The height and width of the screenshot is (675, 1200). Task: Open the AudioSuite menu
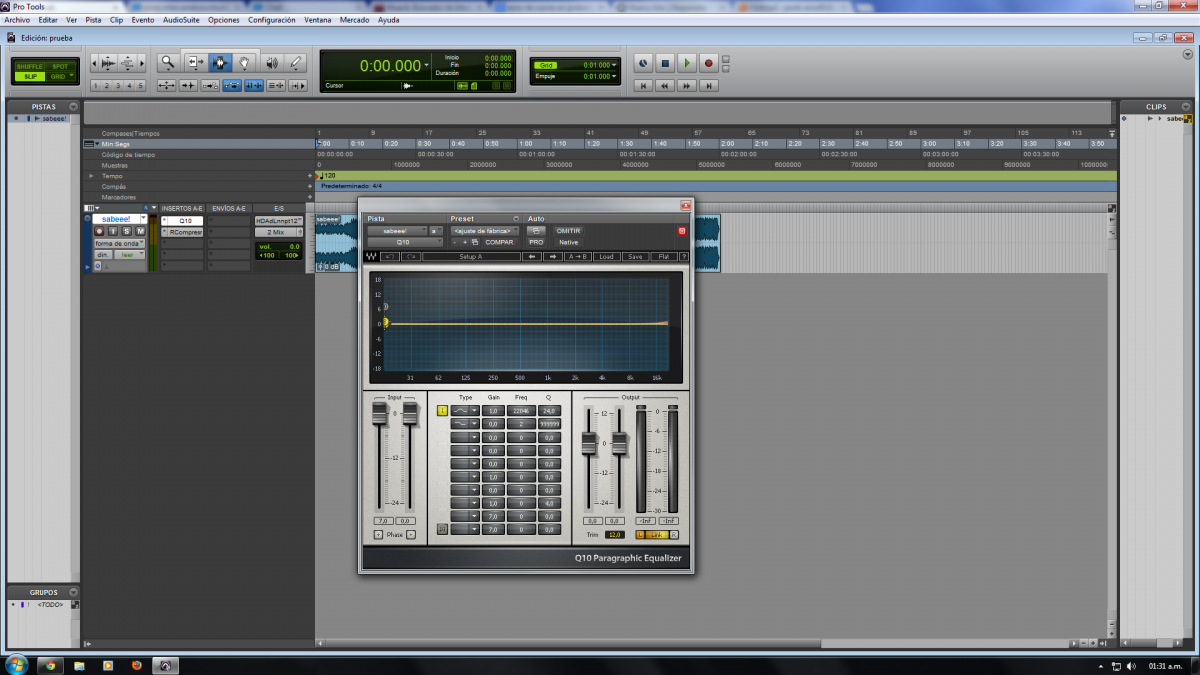(x=180, y=20)
